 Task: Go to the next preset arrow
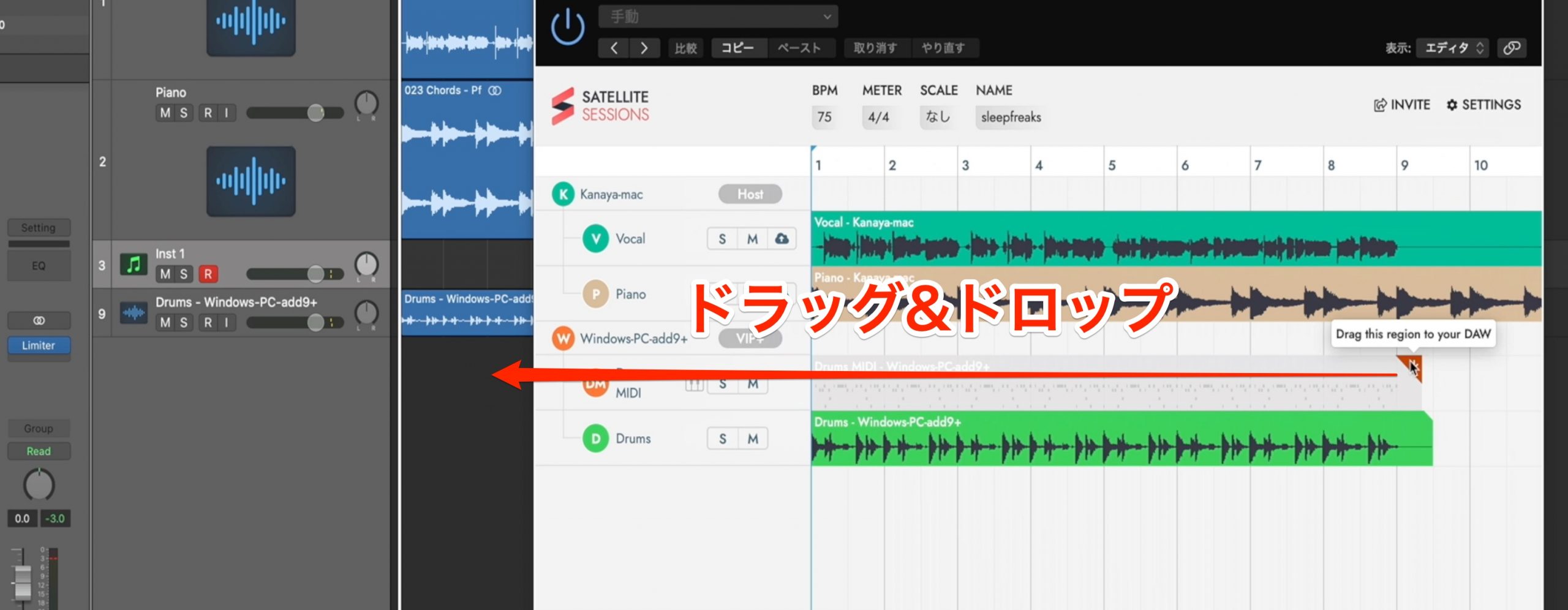[644, 48]
